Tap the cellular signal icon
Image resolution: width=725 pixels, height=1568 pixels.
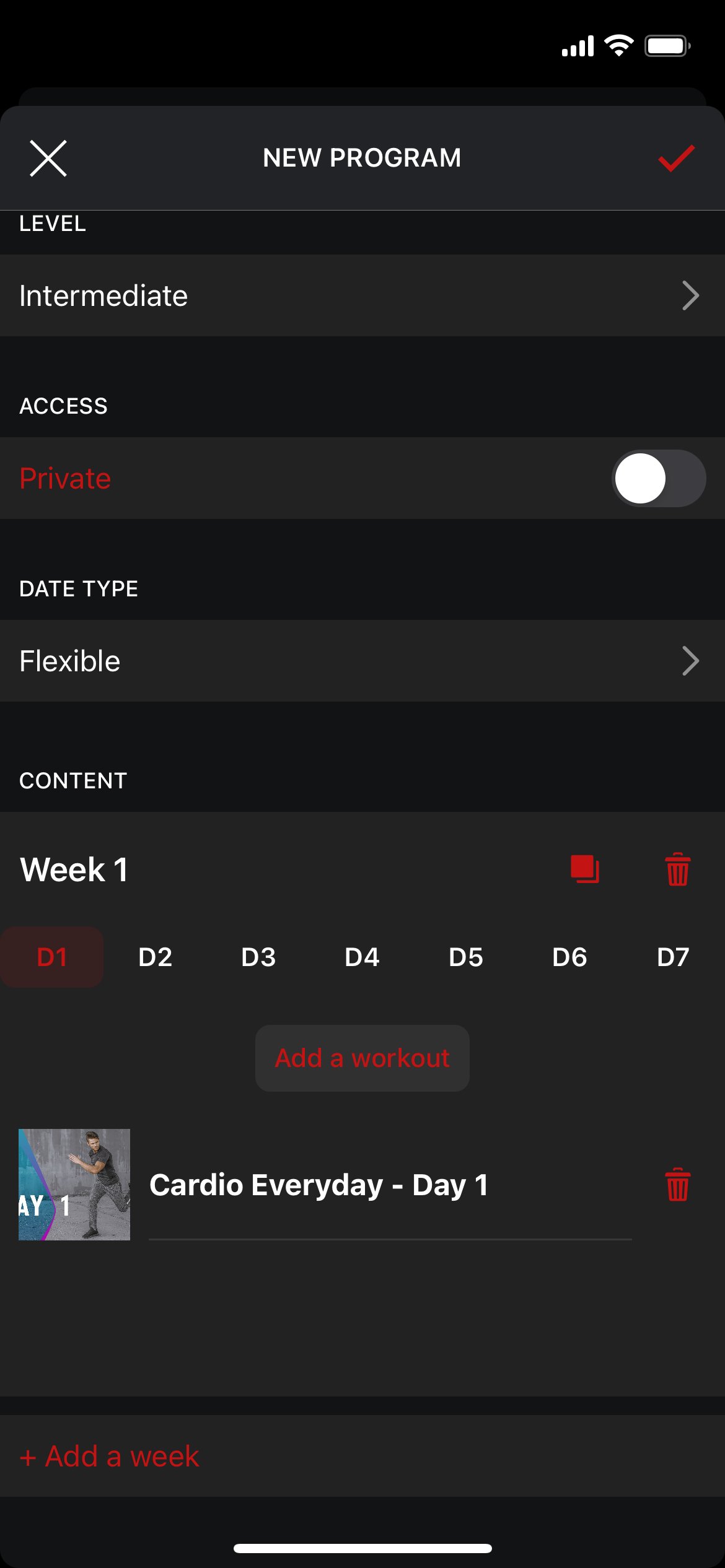[578, 46]
